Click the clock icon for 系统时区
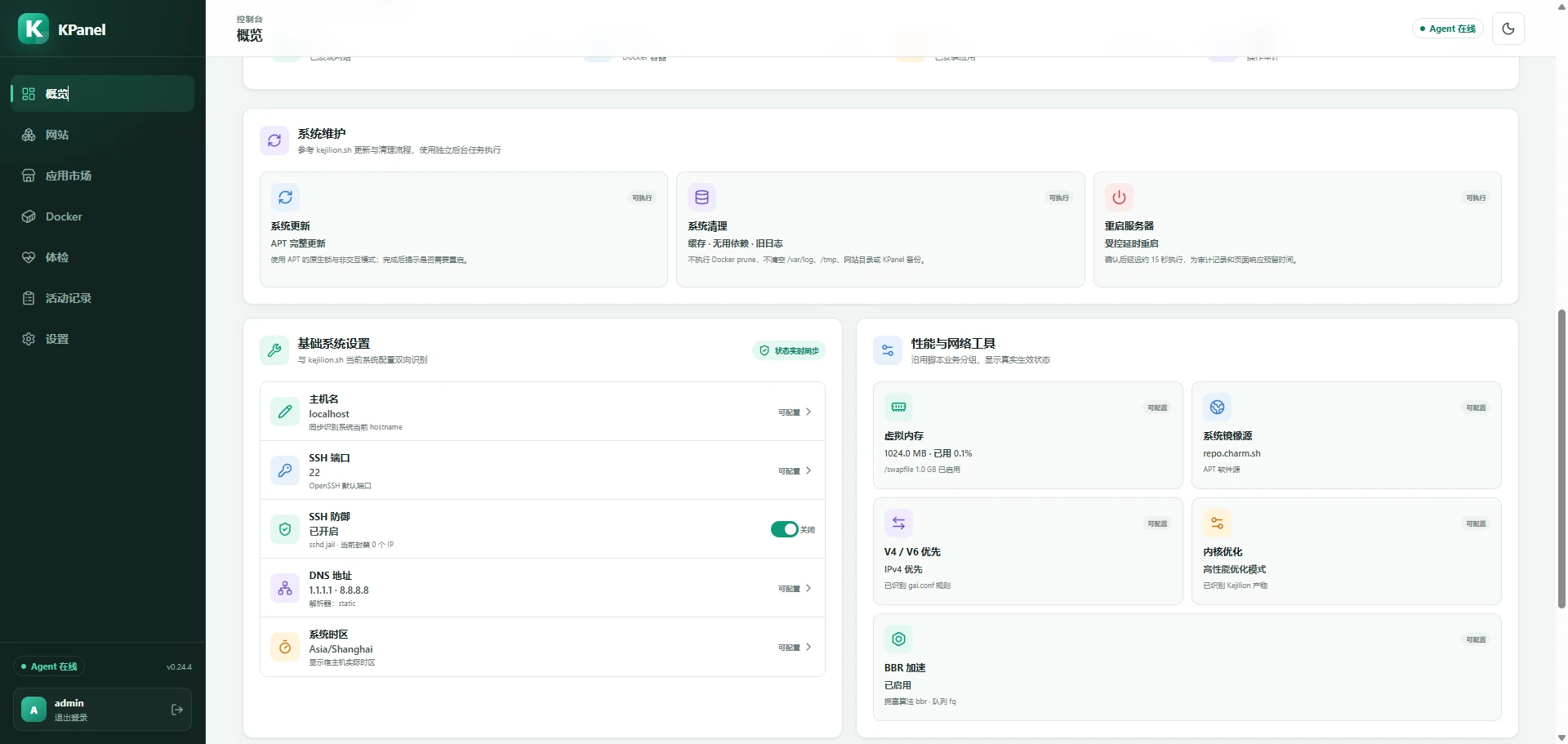1568x744 pixels. [285, 647]
